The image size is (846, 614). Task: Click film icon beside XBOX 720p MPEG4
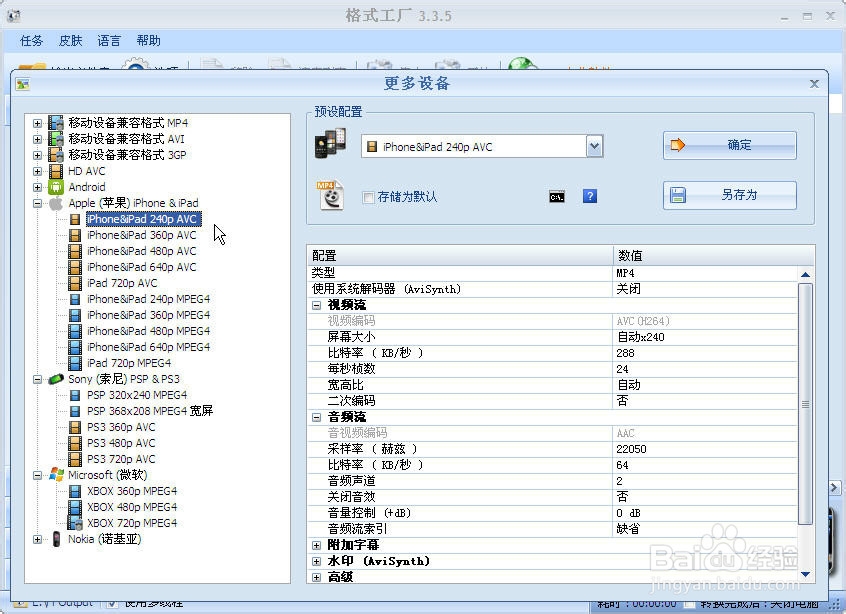[x=75, y=523]
